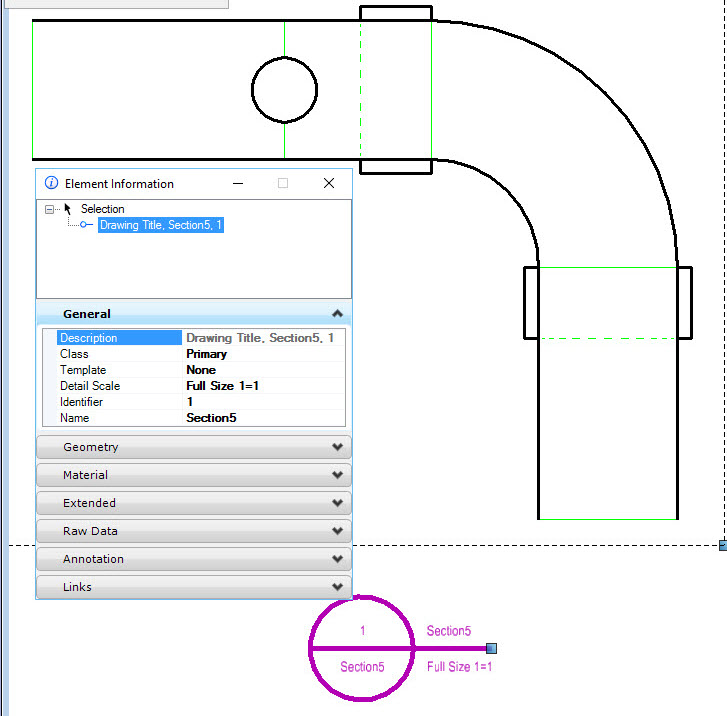Click the Identifier value field '1'
The height and width of the screenshot is (716, 727).
coord(264,402)
